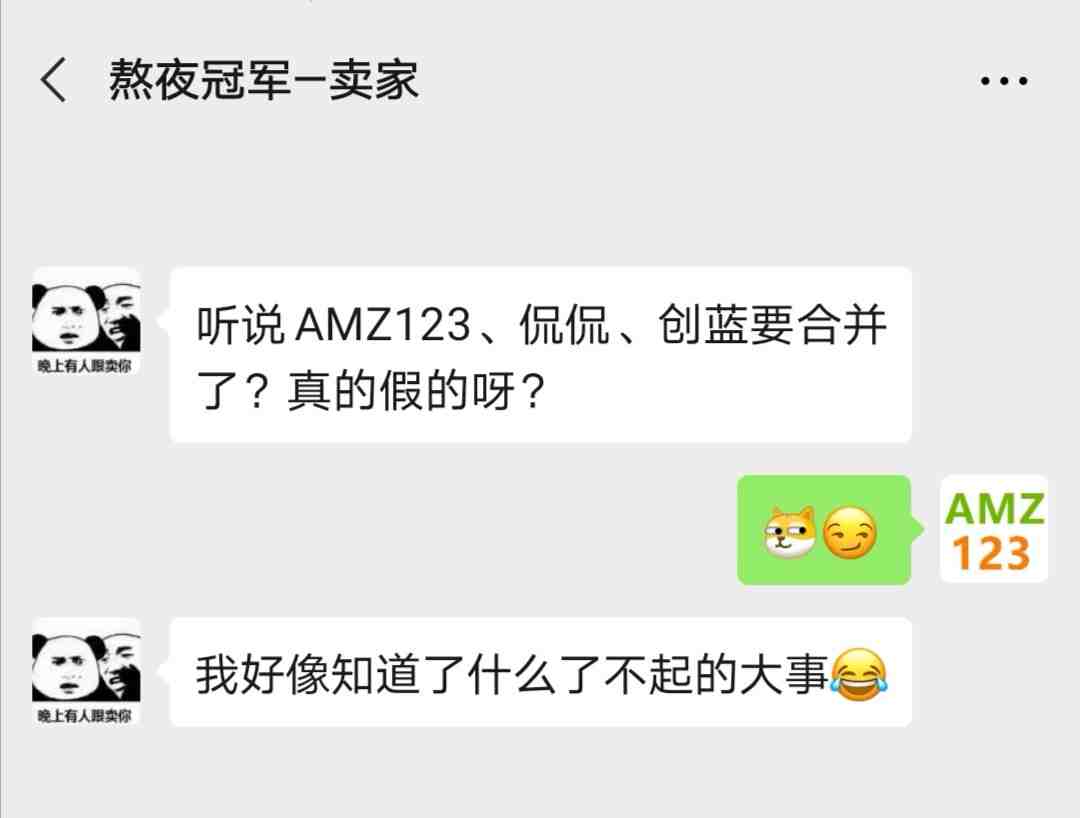
Task: Open panda avatar beside the merger question
Action: 86,321
